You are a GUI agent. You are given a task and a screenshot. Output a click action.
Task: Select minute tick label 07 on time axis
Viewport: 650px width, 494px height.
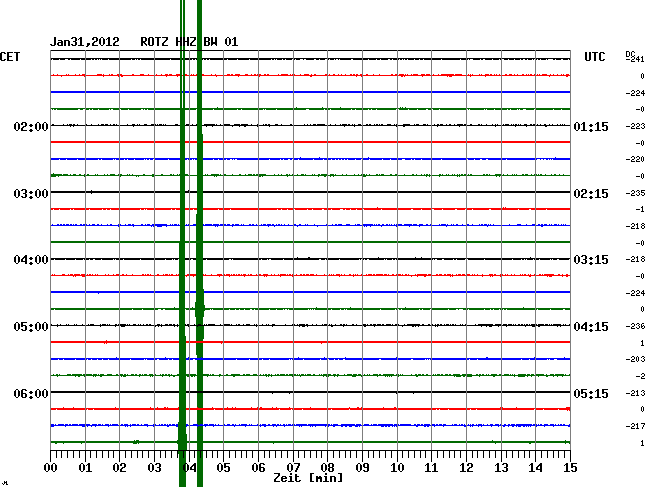(293, 467)
